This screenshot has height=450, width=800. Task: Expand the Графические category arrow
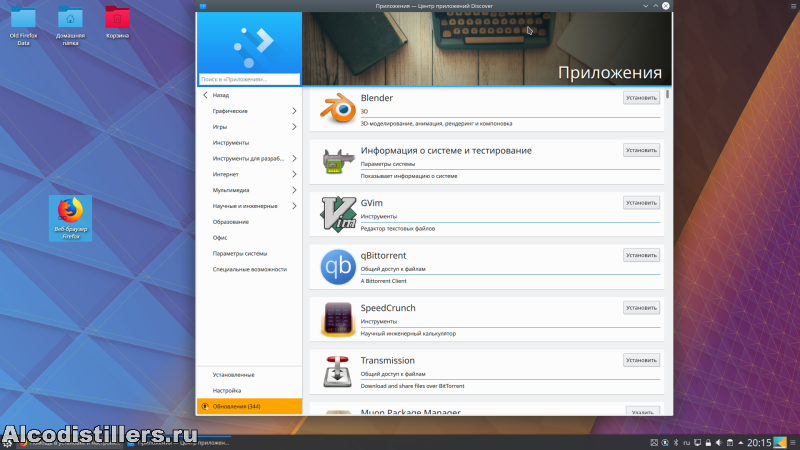point(294,111)
